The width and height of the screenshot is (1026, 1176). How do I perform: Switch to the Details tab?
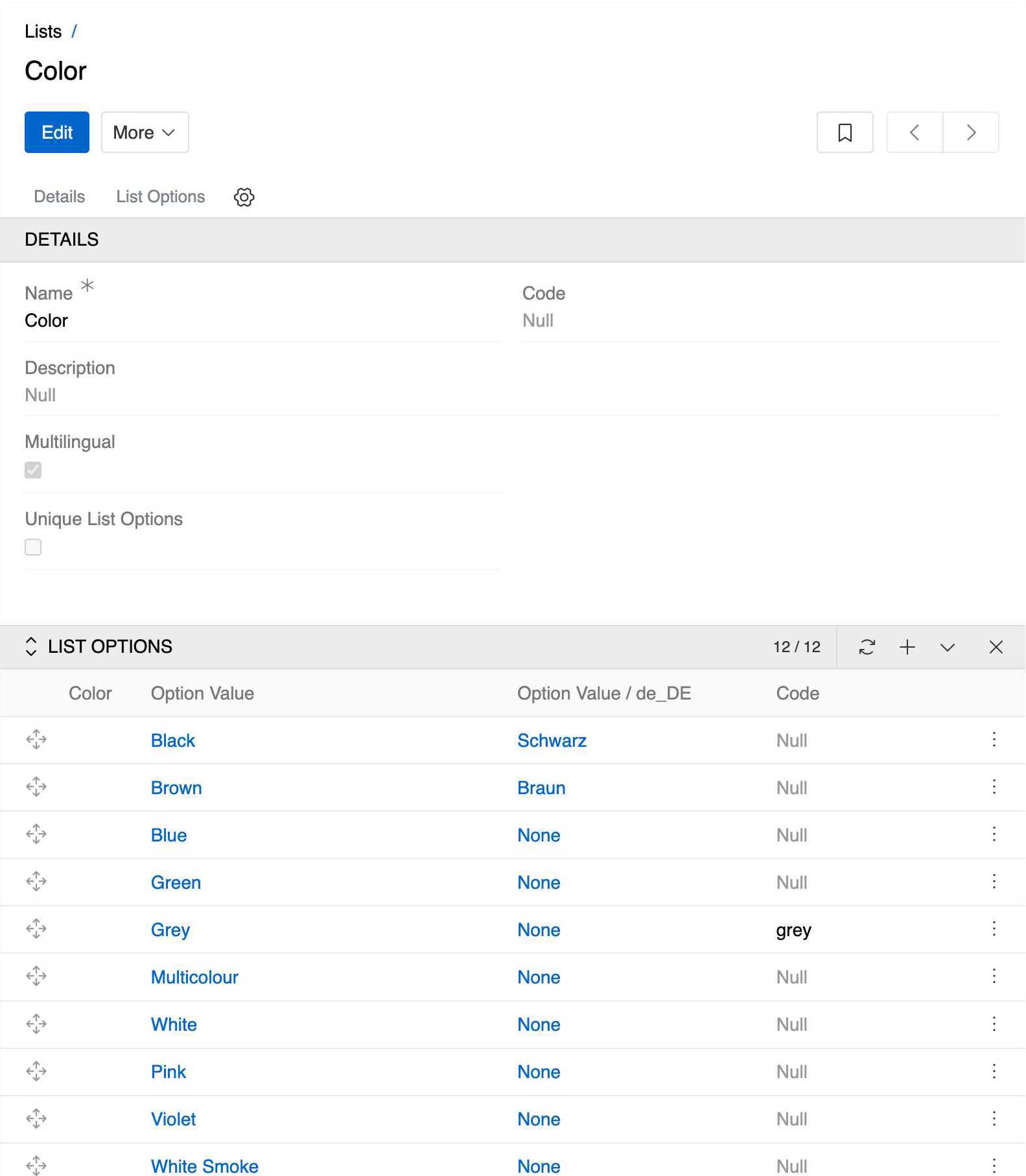point(59,196)
